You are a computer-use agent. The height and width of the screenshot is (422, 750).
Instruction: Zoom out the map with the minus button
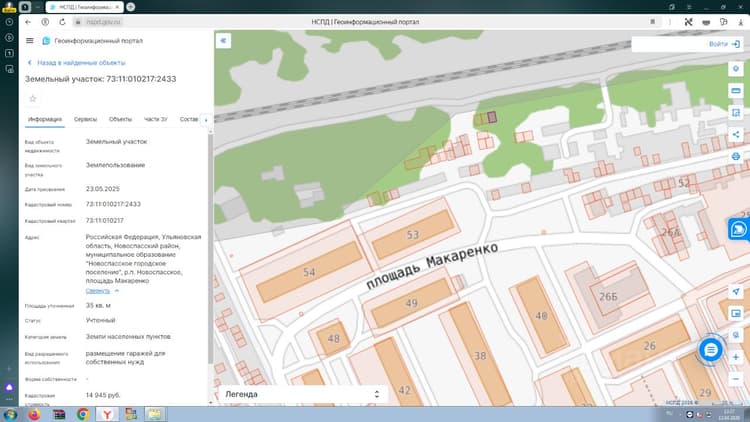pos(736,379)
